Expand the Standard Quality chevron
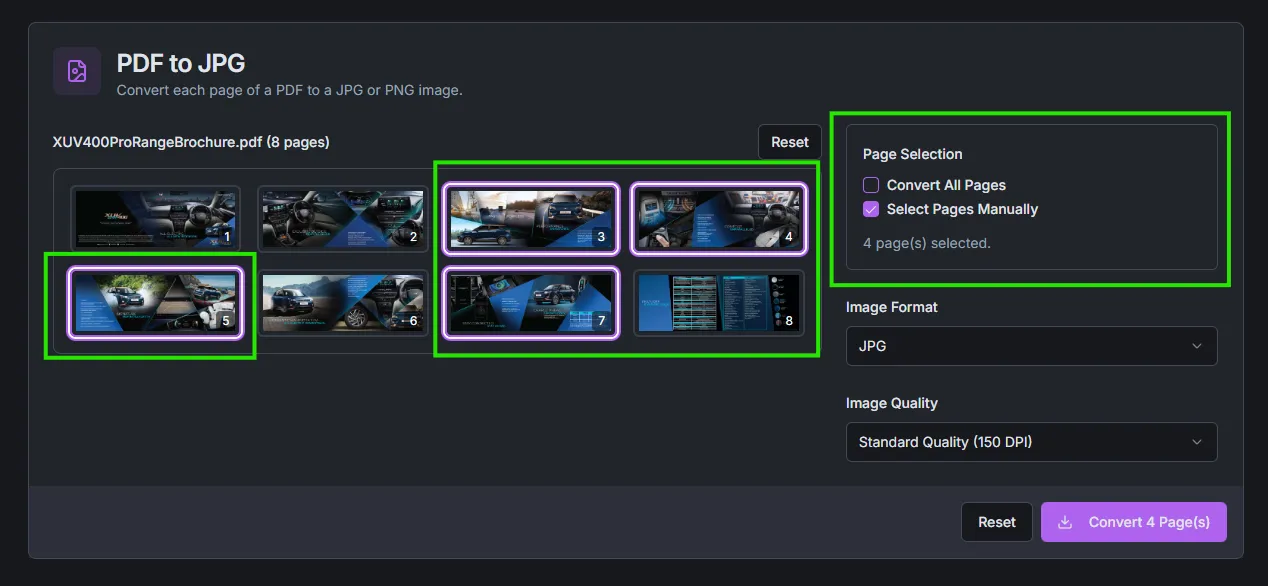1268x586 pixels. point(1197,442)
